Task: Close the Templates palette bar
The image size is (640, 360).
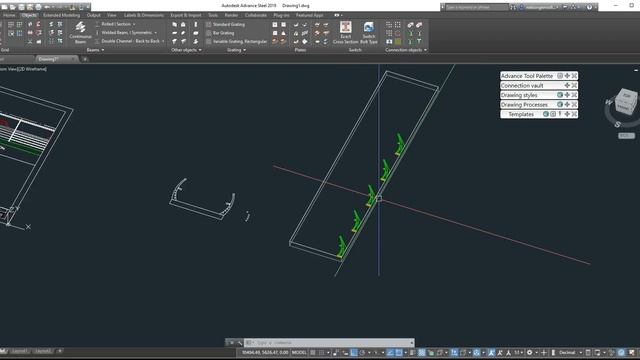Action: click(574, 114)
